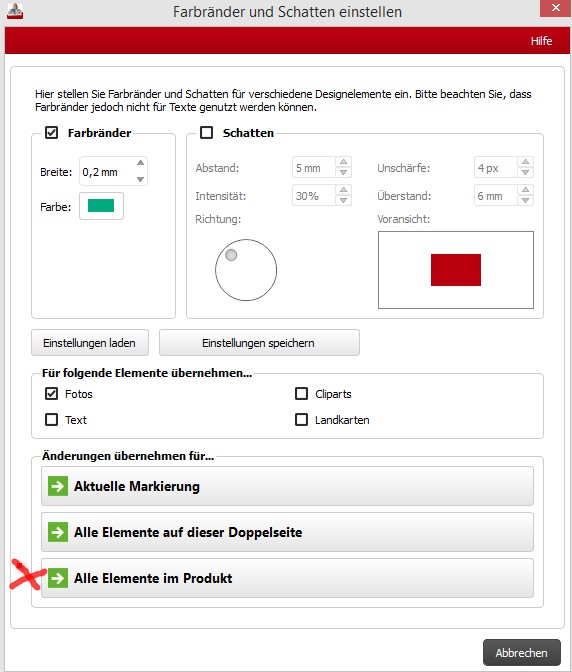
Task: Decrease Breite value with down arrow
Action: click(x=141, y=179)
